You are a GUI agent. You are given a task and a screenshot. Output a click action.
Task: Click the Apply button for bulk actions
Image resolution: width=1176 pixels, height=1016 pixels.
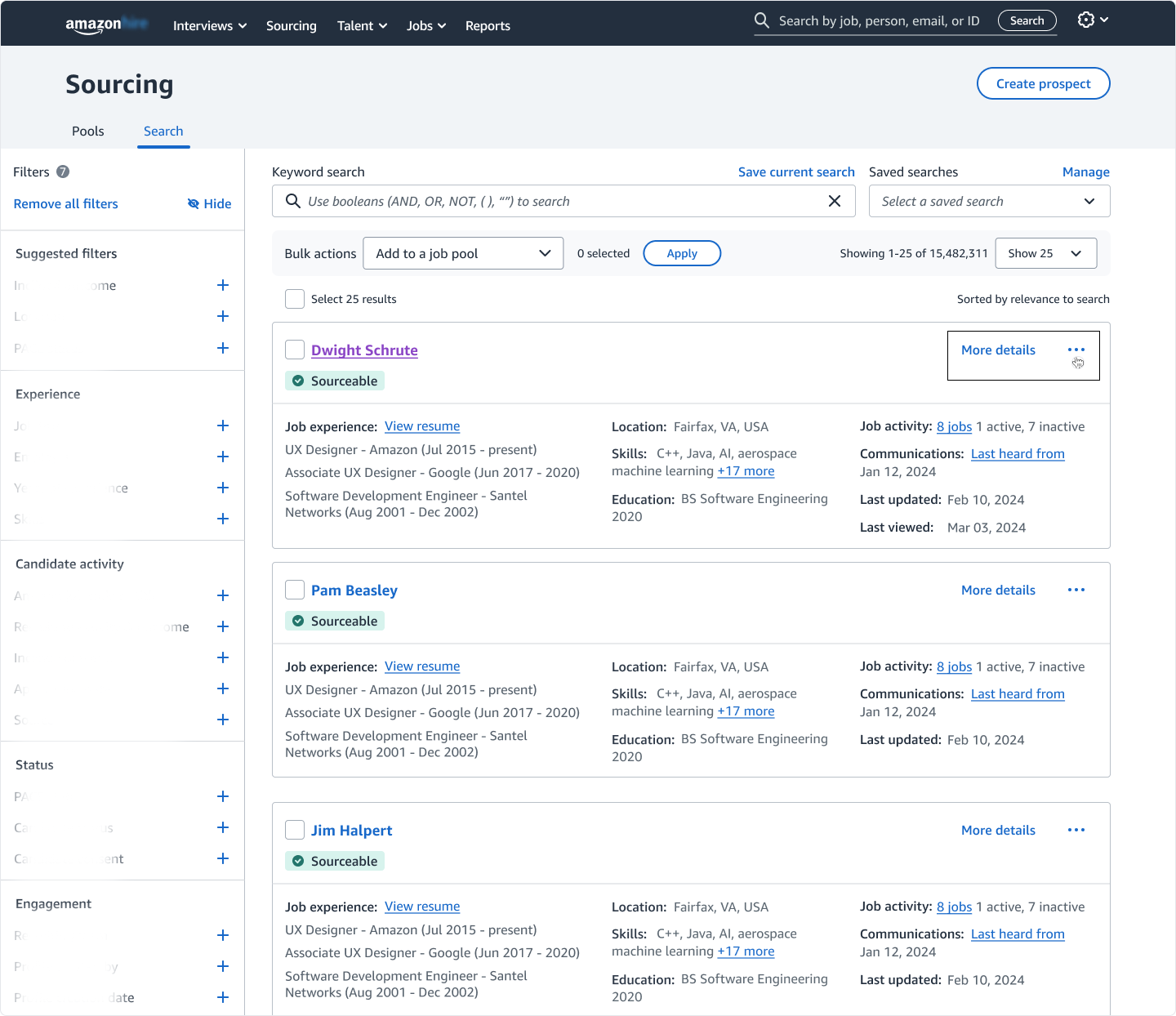pyautogui.click(x=682, y=253)
